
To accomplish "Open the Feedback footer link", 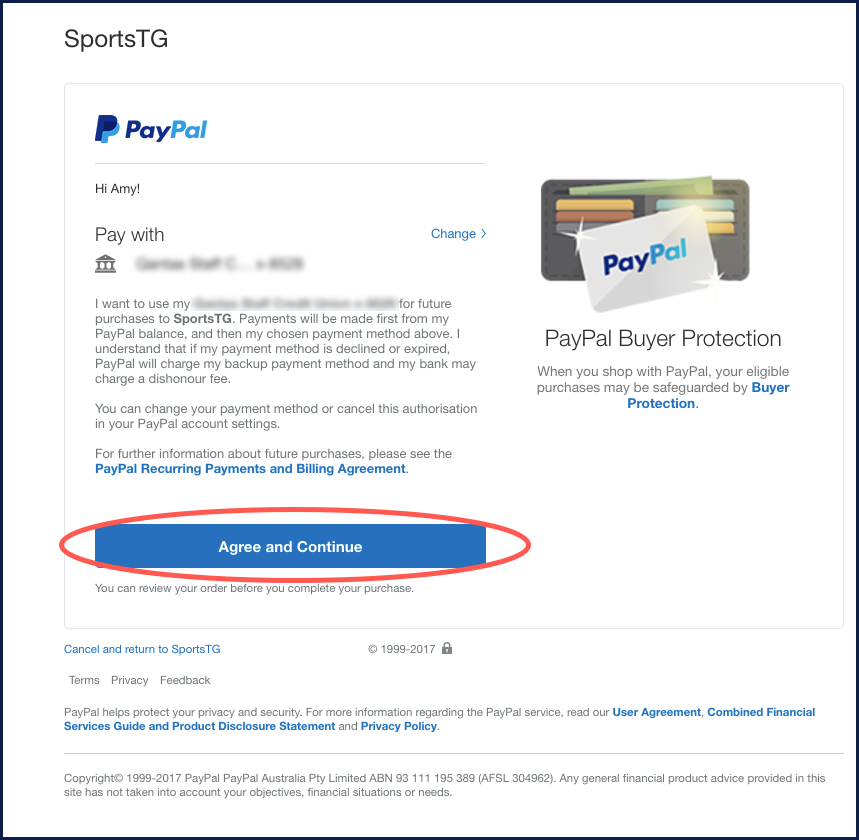I will coord(185,680).
